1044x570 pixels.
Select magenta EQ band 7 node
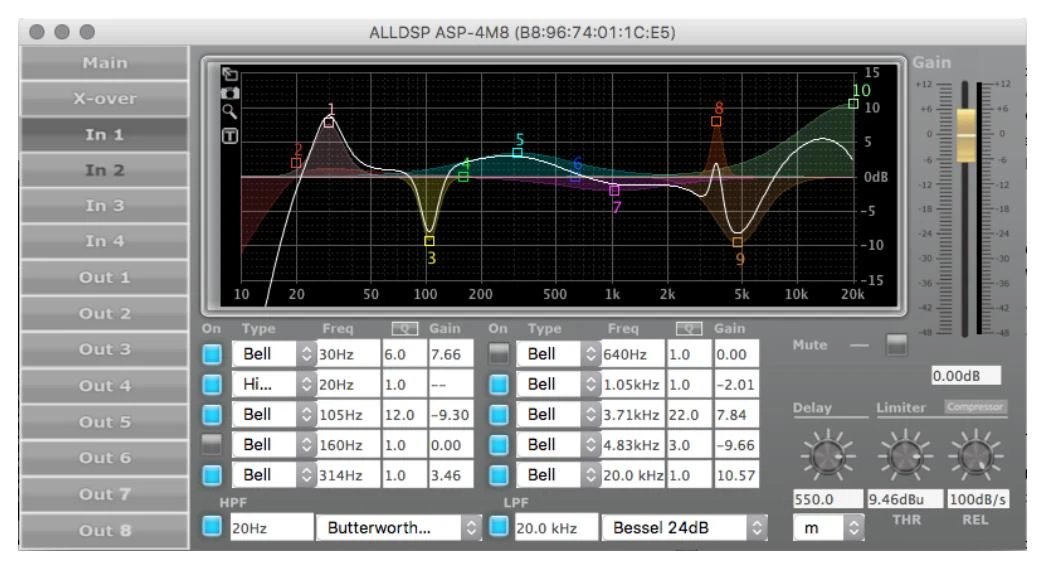[x=614, y=190]
